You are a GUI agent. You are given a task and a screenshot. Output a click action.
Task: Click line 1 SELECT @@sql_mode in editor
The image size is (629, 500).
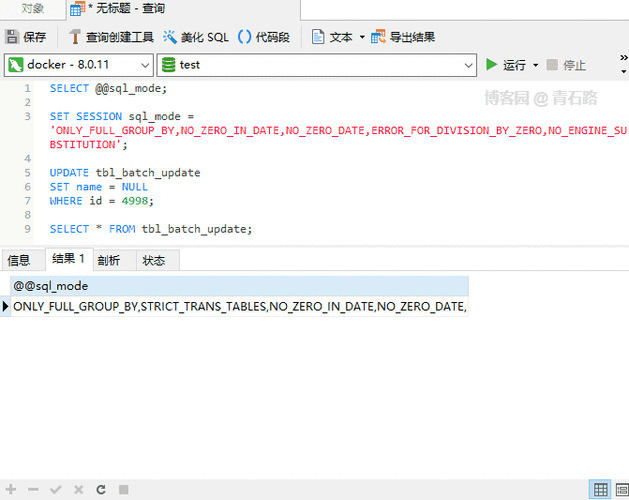tap(108, 88)
